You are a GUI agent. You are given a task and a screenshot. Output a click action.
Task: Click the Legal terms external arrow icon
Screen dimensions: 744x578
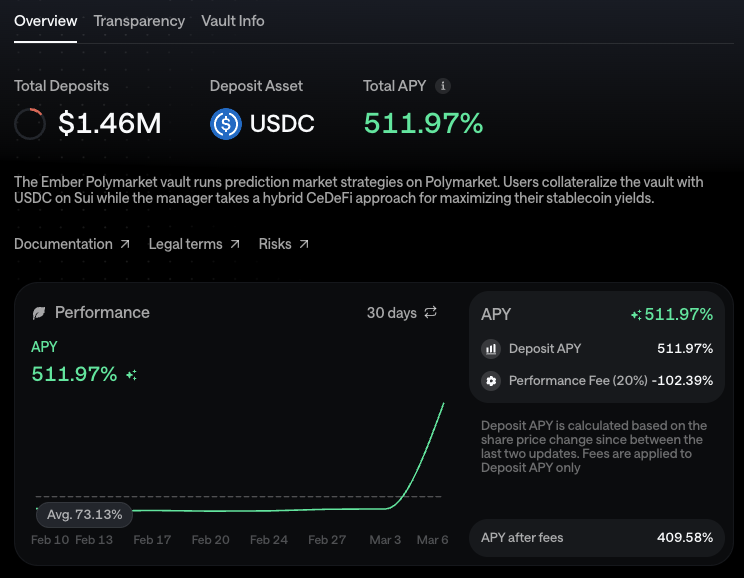click(x=235, y=244)
